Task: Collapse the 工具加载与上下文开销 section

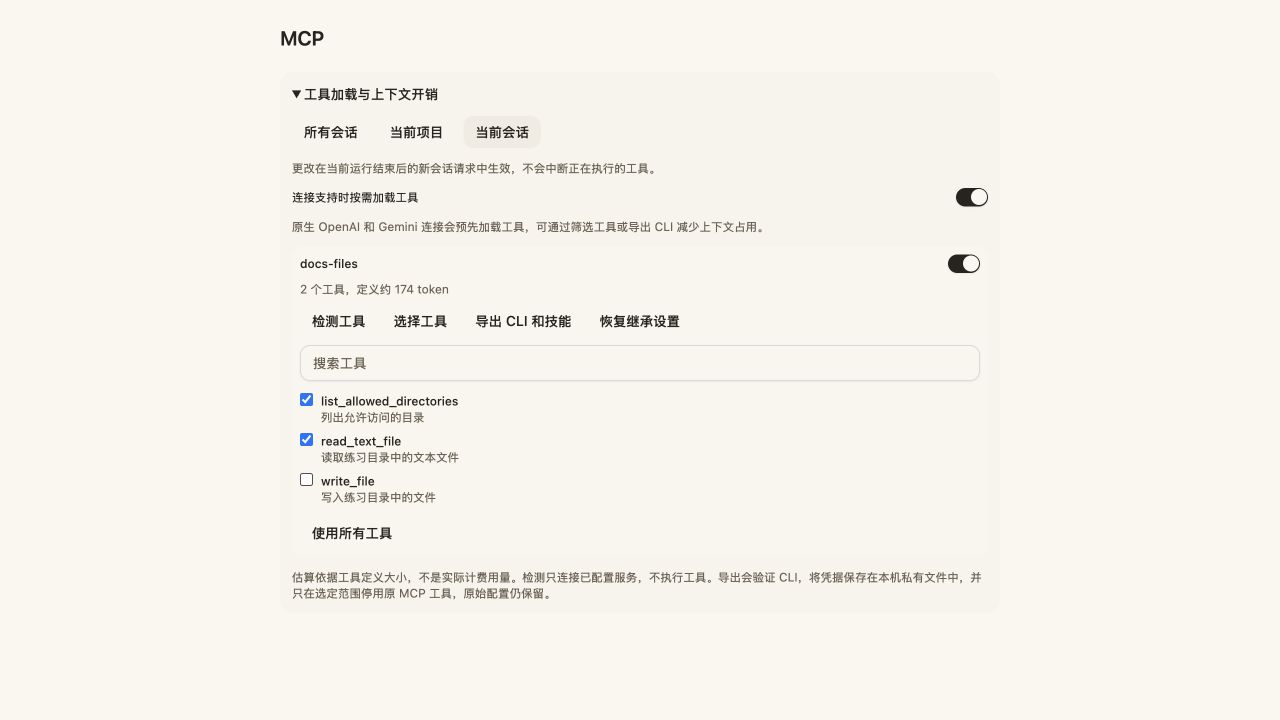Action: click(365, 94)
